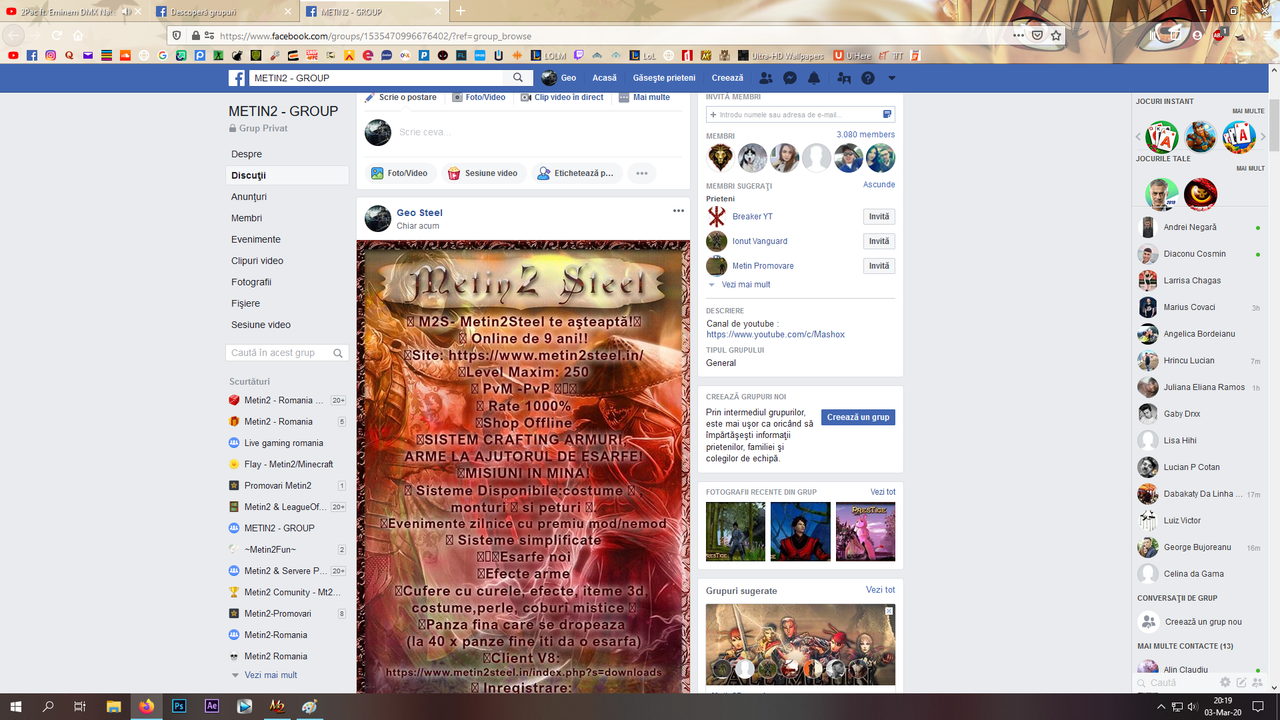Screen dimensions: 1280x720
Task: Invite Ionut Vanguard to the group
Action: pos(879,241)
